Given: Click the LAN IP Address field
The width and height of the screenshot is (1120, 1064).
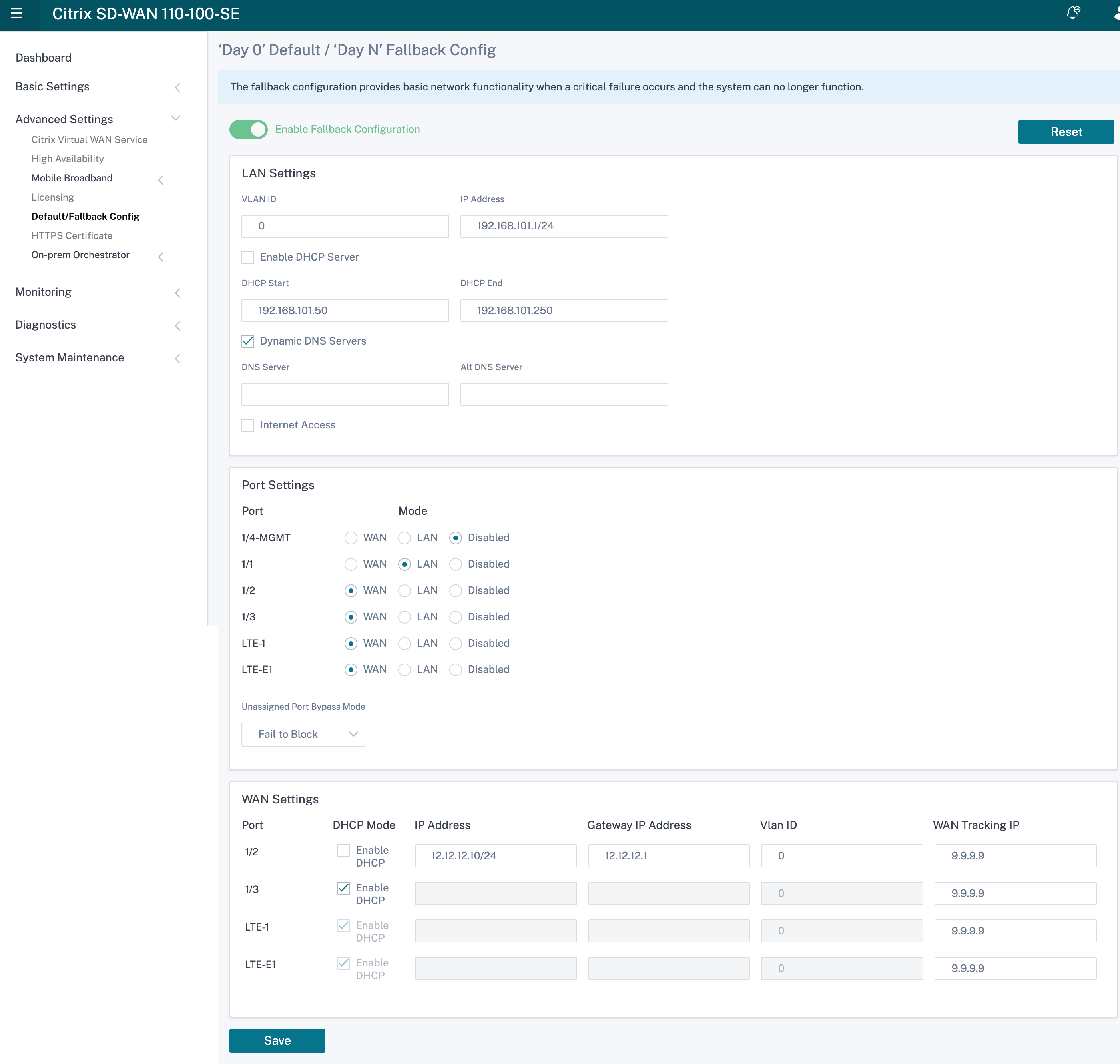Looking at the screenshot, I should pos(564,226).
